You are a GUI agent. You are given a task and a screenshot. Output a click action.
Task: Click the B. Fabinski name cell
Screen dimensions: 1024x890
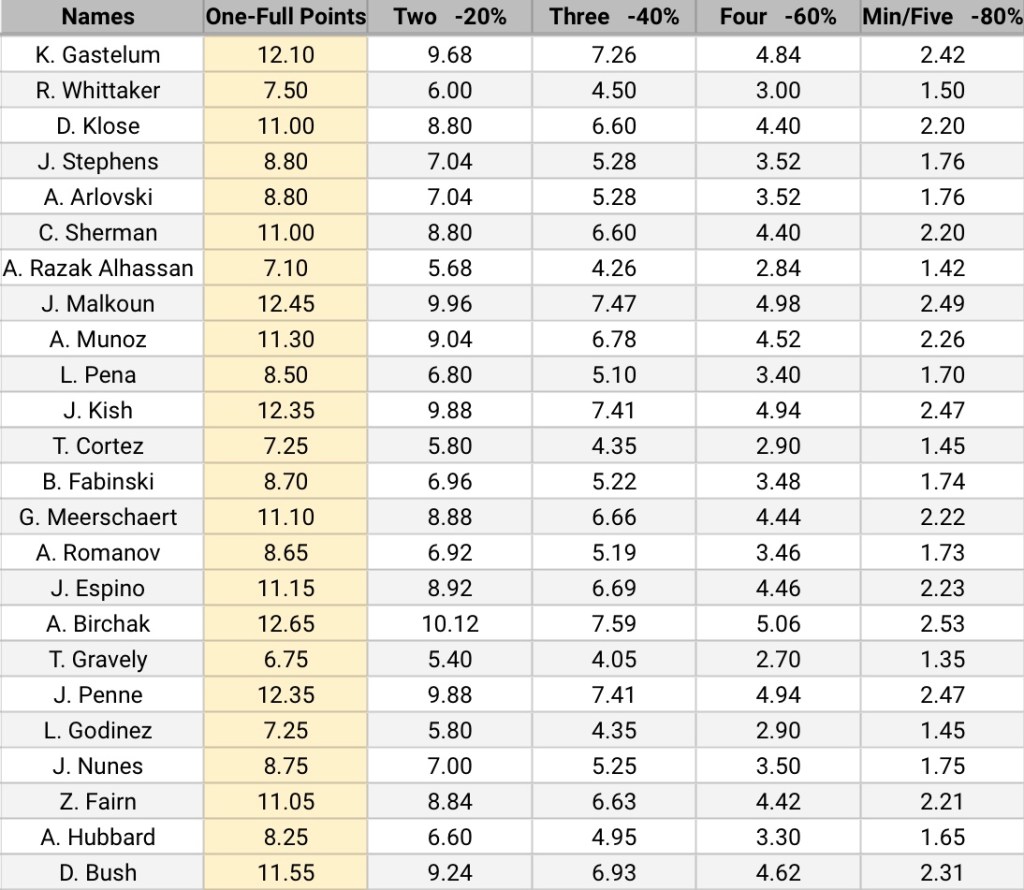(x=97, y=482)
